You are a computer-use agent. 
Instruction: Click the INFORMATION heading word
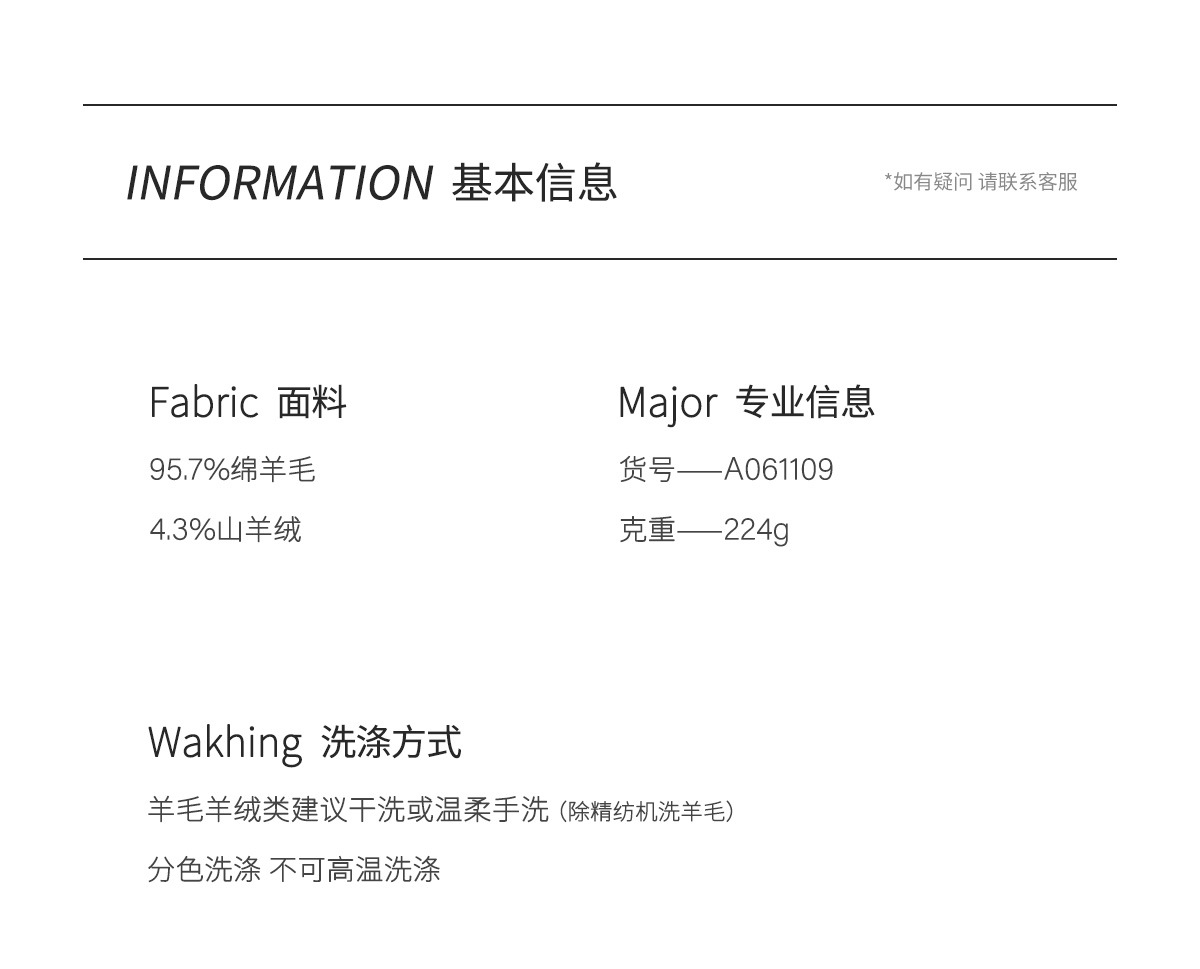click(x=279, y=183)
